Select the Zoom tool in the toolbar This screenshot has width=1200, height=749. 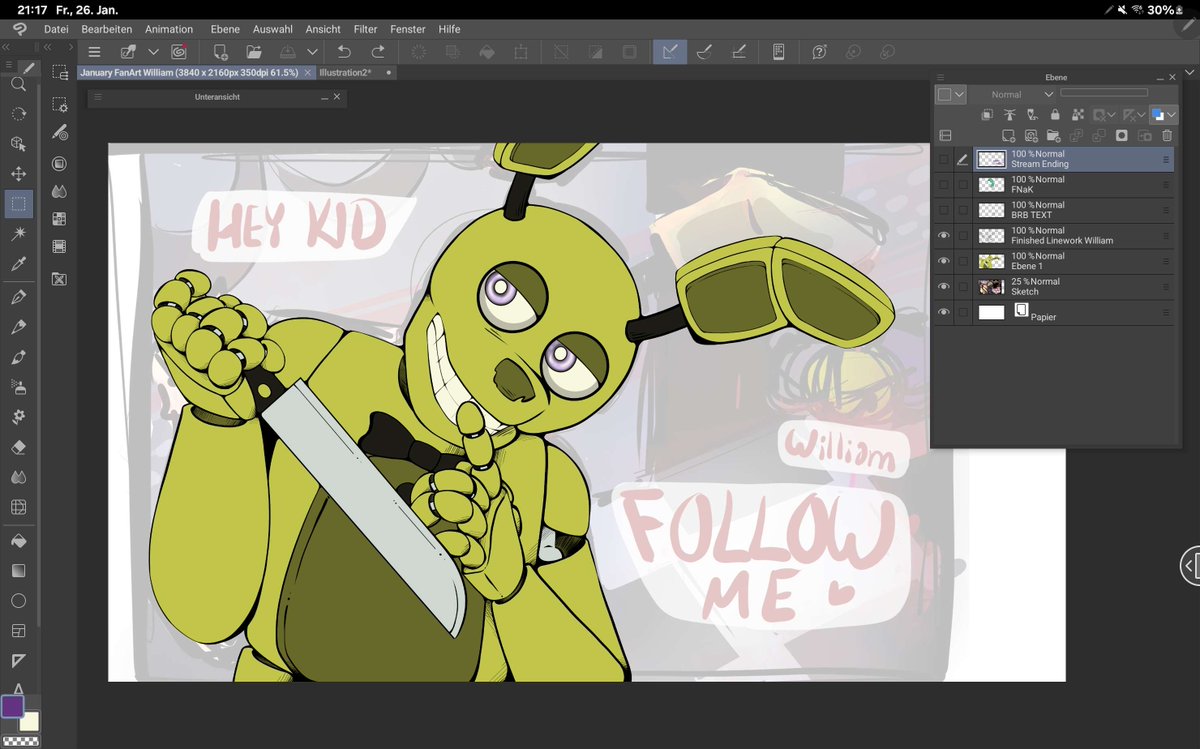[20, 85]
